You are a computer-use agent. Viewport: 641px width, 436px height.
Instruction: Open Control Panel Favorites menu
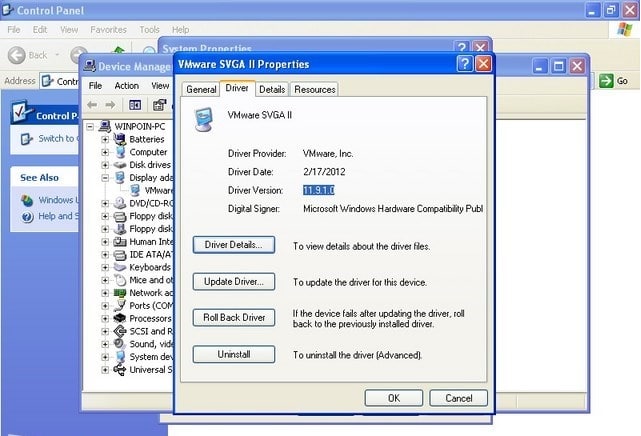[x=108, y=30]
